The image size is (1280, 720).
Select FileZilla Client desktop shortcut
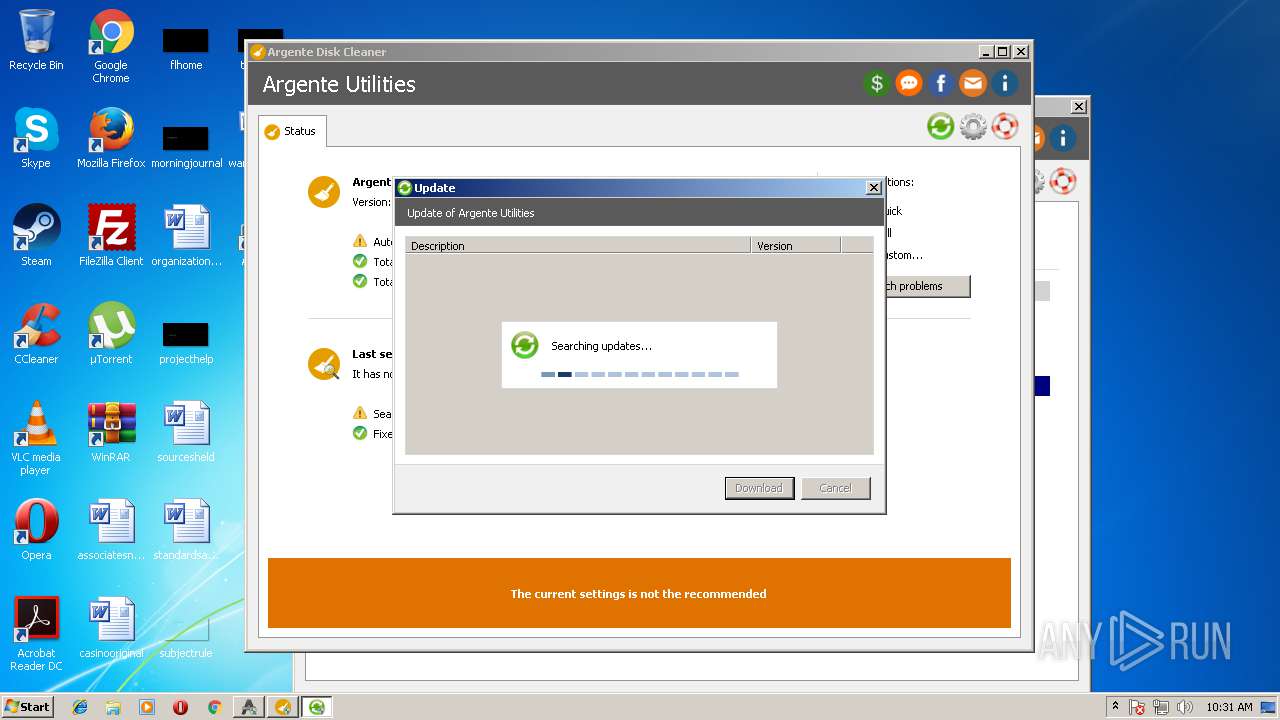[x=111, y=235]
